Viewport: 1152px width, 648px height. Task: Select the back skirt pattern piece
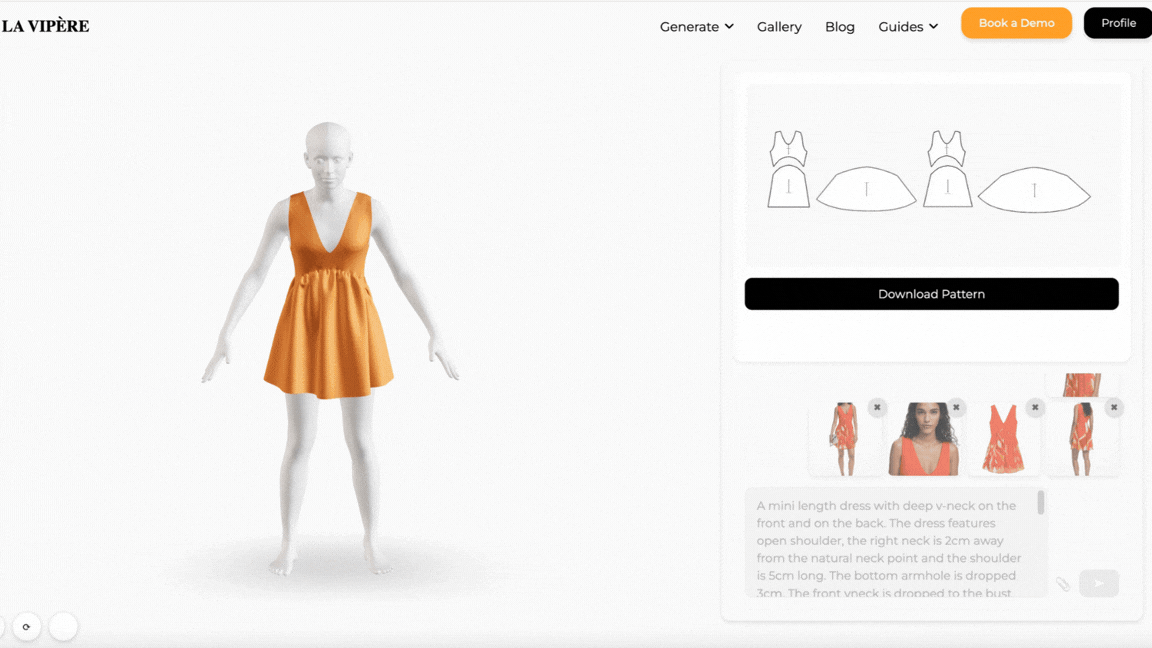tap(1033, 190)
